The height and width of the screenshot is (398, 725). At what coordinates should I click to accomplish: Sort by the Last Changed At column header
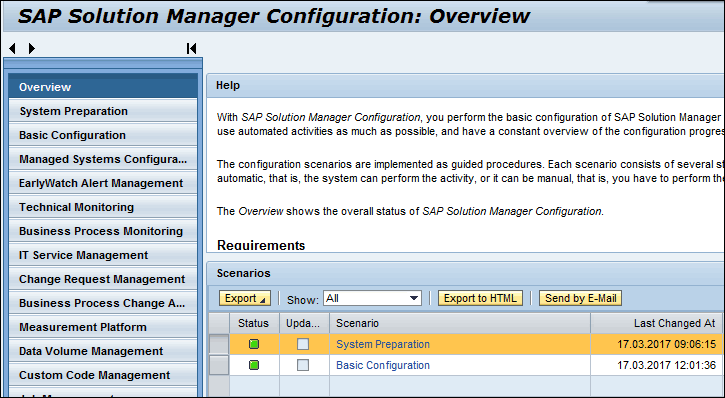[657, 323]
